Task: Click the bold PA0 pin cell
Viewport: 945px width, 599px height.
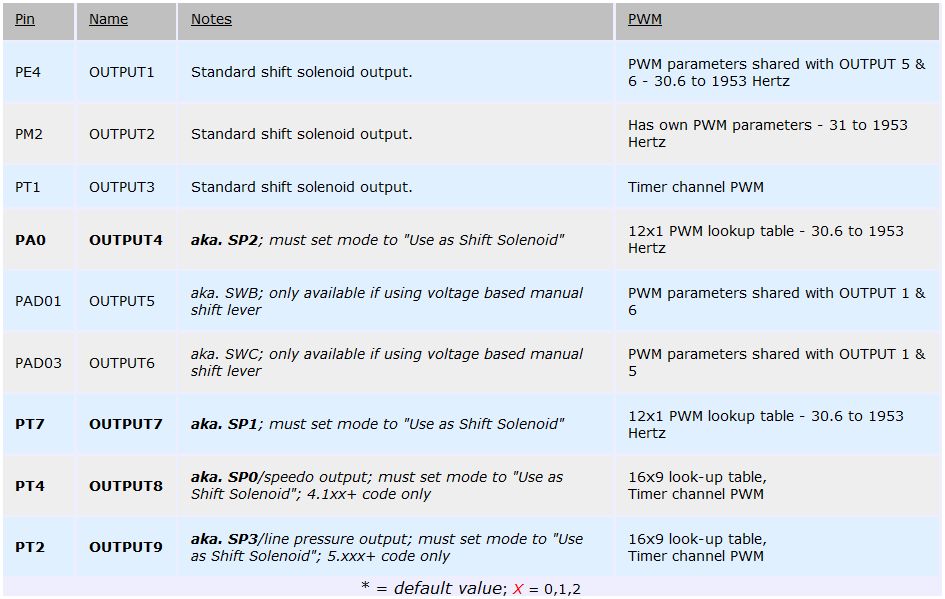Action: (30, 240)
